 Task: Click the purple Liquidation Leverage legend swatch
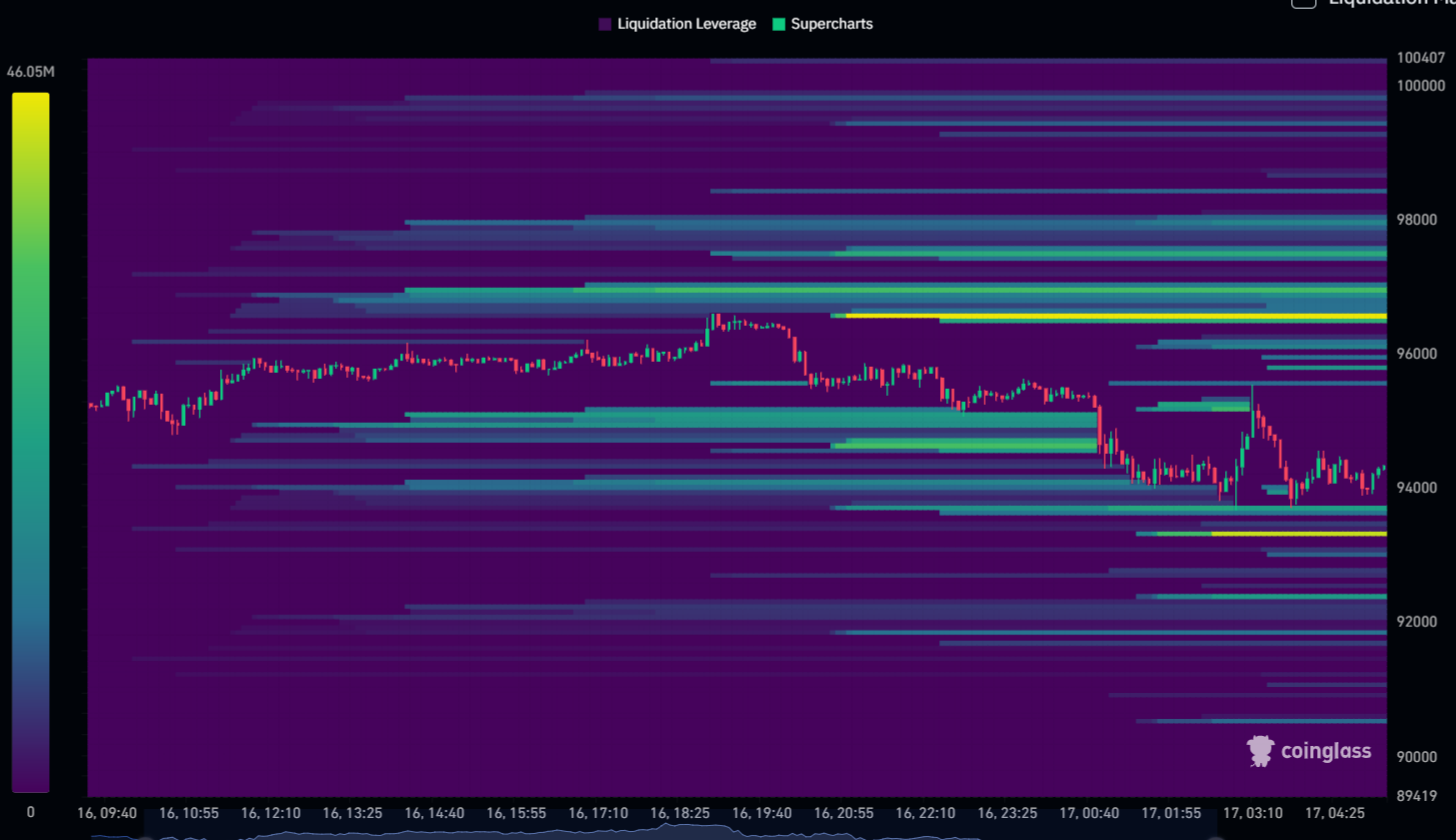(x=605, y=23)
